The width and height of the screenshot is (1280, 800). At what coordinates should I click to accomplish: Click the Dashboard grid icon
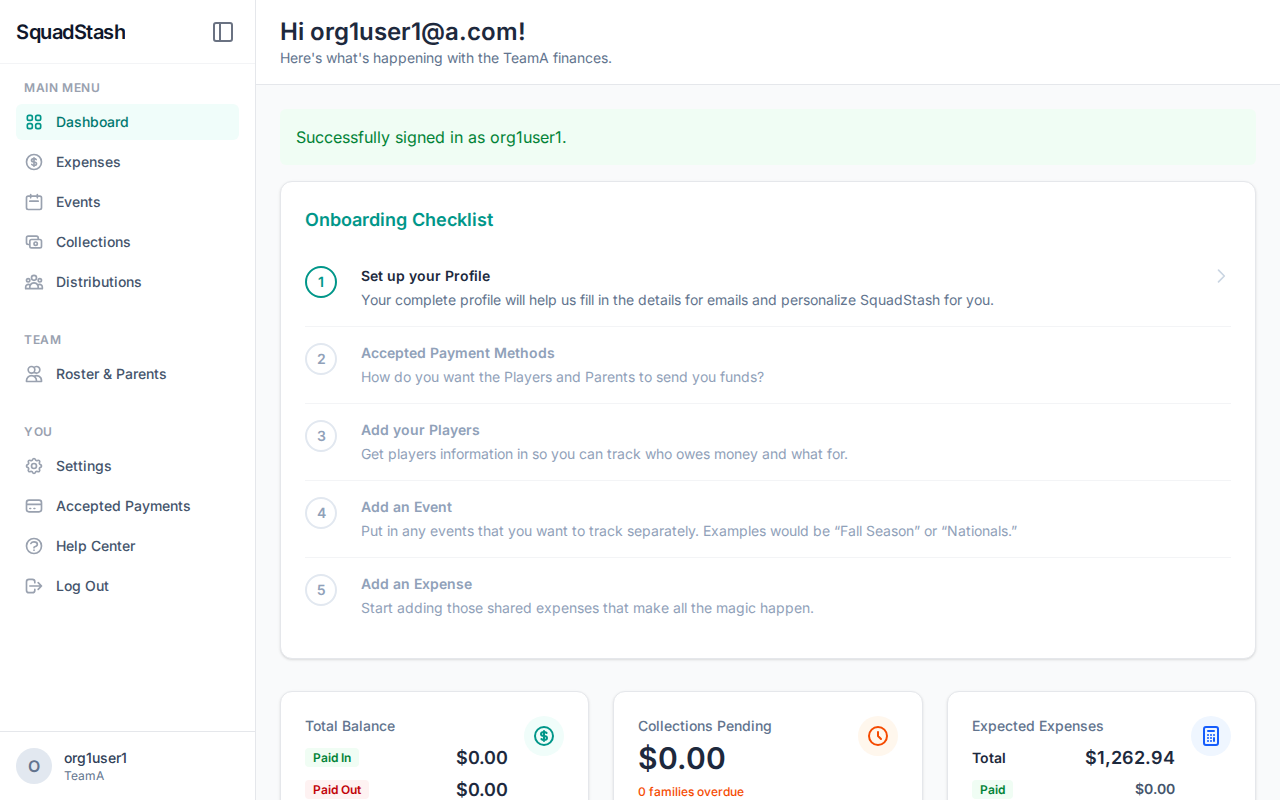(x=34, y=122)
